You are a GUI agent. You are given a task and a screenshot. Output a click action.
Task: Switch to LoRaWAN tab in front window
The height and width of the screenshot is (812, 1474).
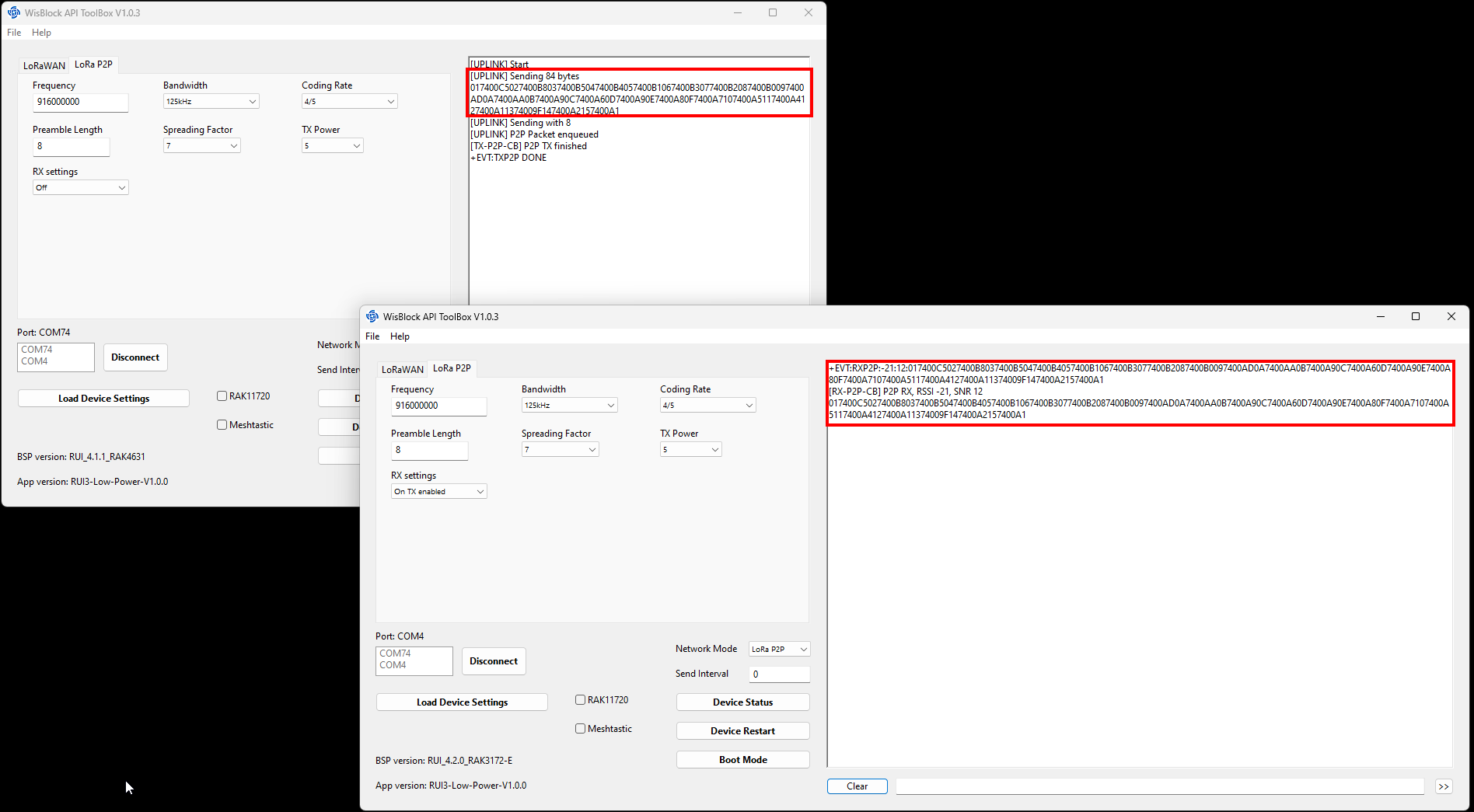tap(402, 369)
